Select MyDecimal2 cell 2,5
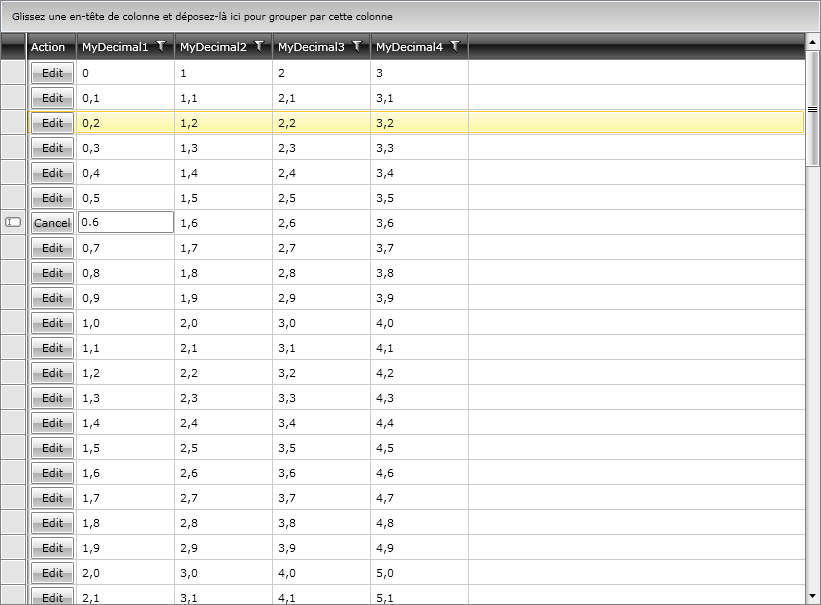The image size is (821, 605). point(224,448)
